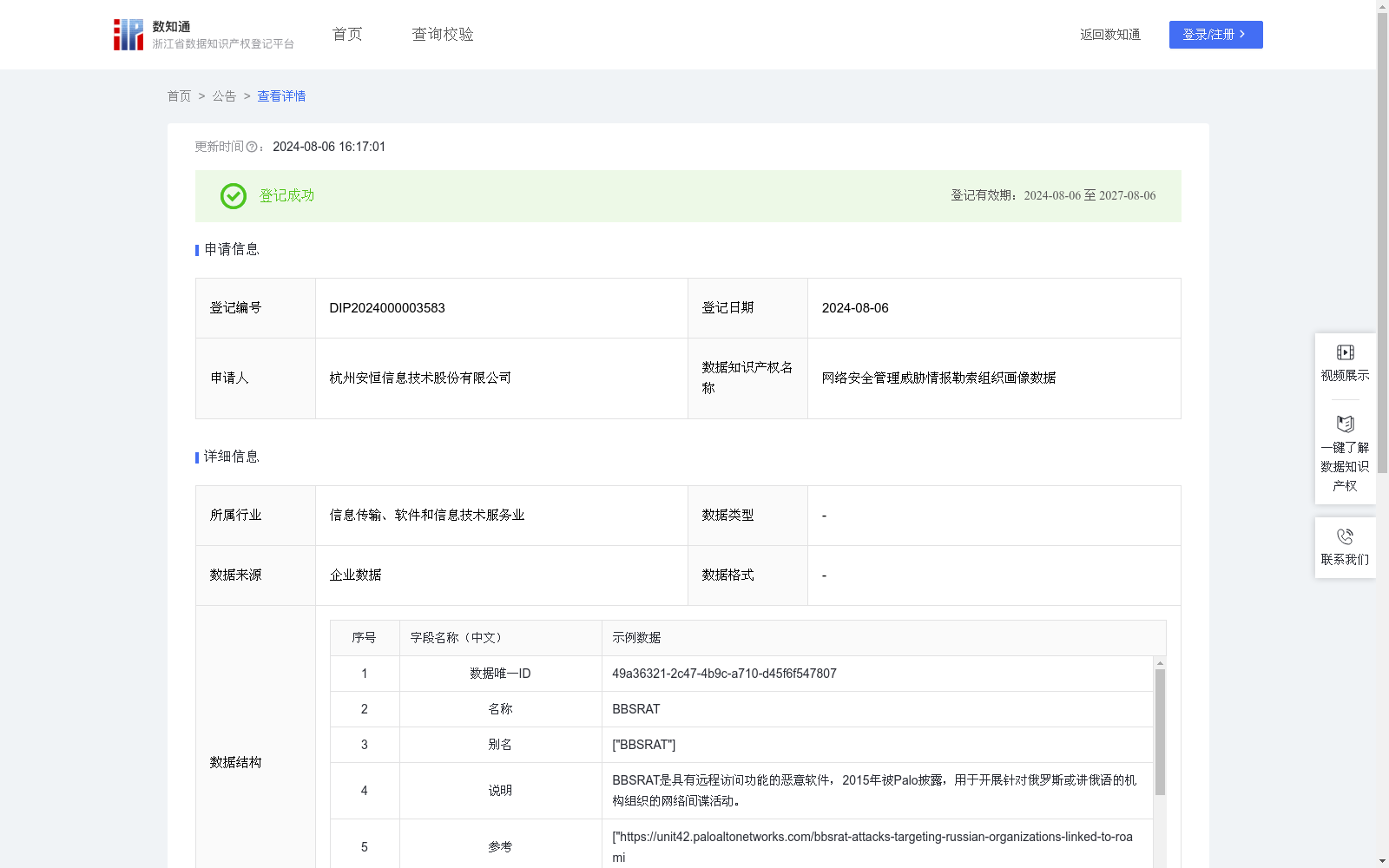Screen dimensions: 1389x868
Task: Open the 视频展示 video icon
Action: [1346, 352]
